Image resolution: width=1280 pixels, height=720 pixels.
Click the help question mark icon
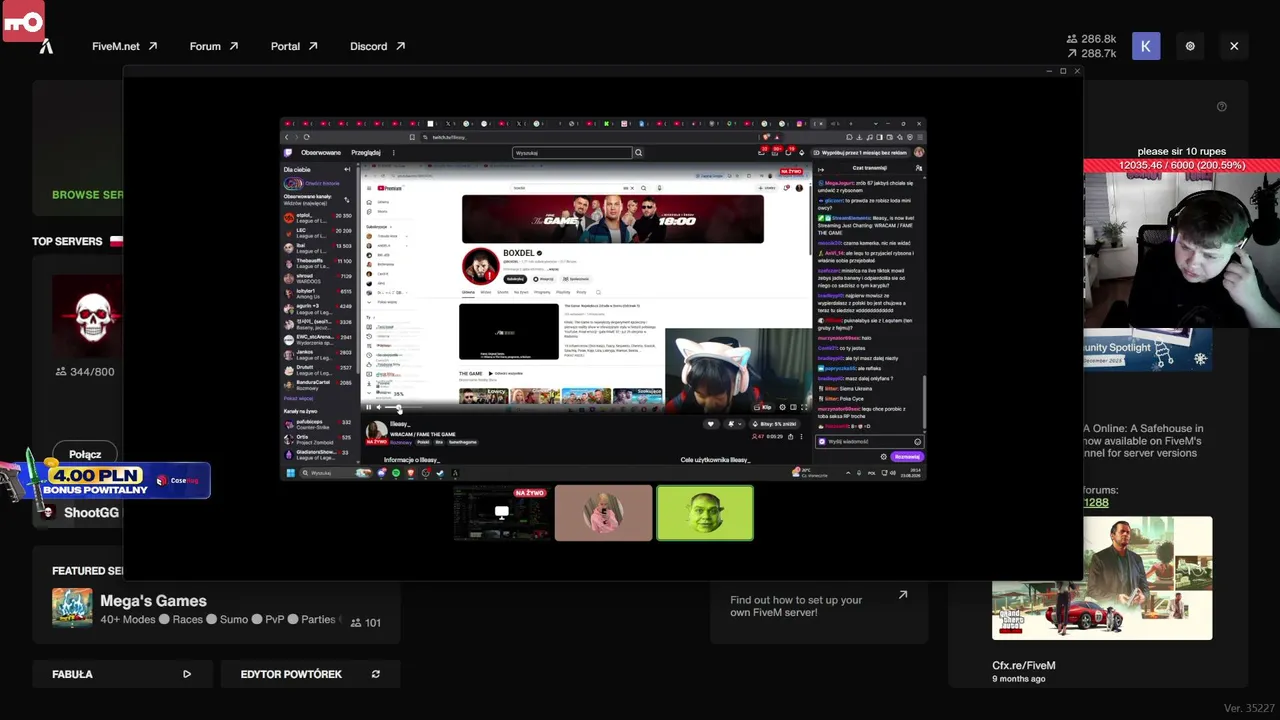[1221, 107]
